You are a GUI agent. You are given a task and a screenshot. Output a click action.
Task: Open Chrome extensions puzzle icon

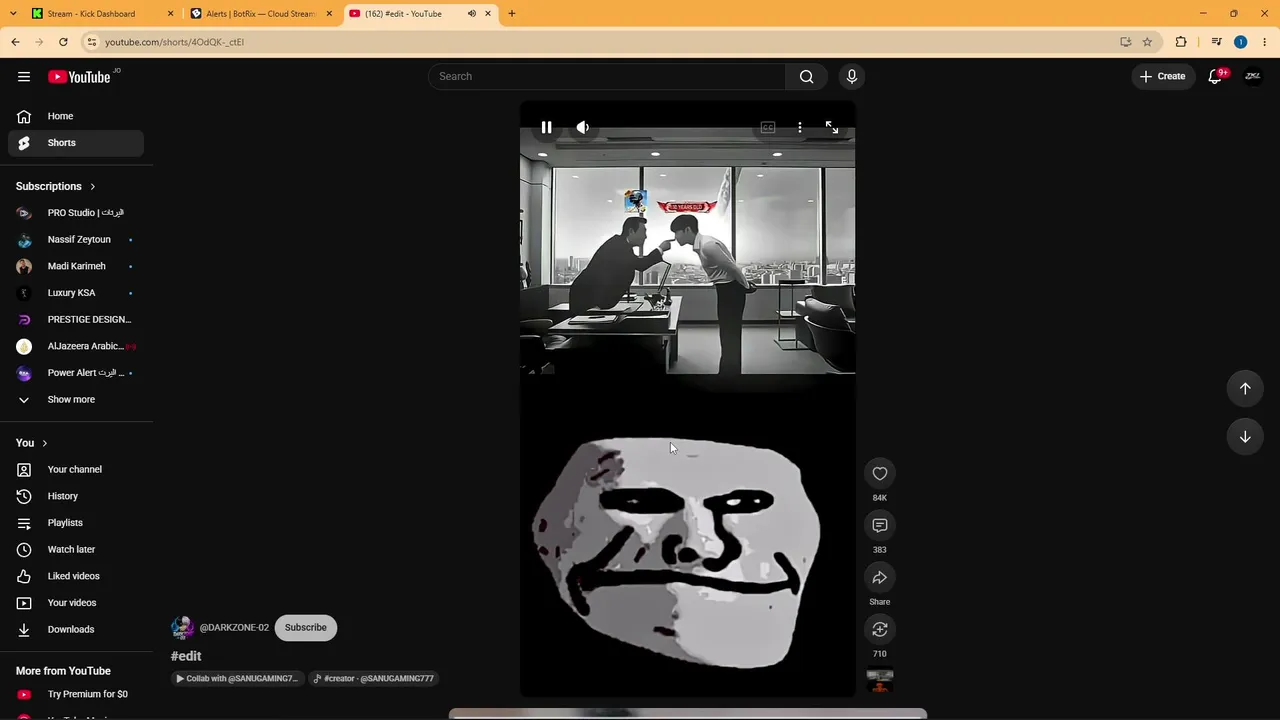[x=1181, y=42]
